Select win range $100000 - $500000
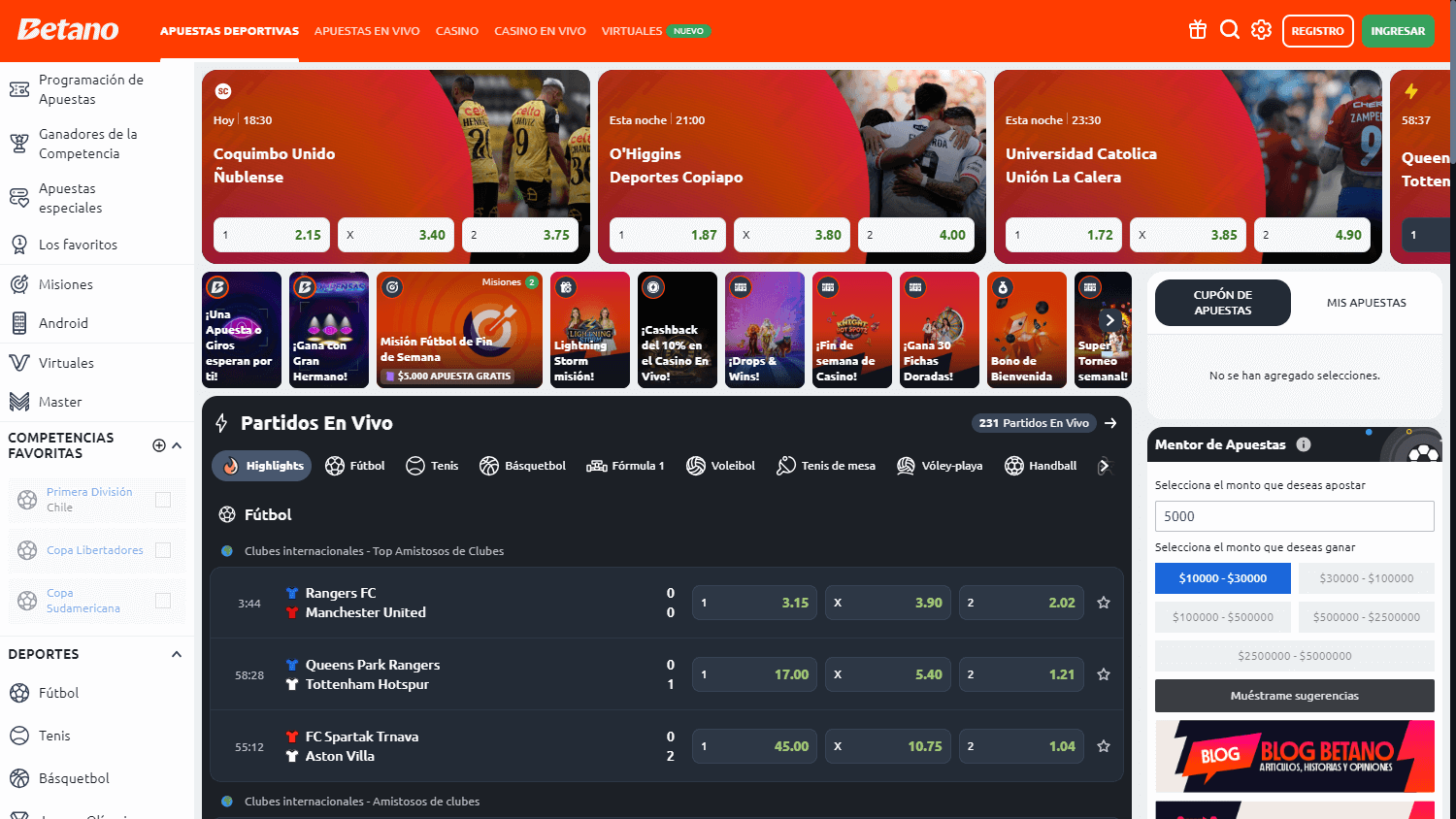Viewport: 1456px width, 819px height. coord(1223,617)
